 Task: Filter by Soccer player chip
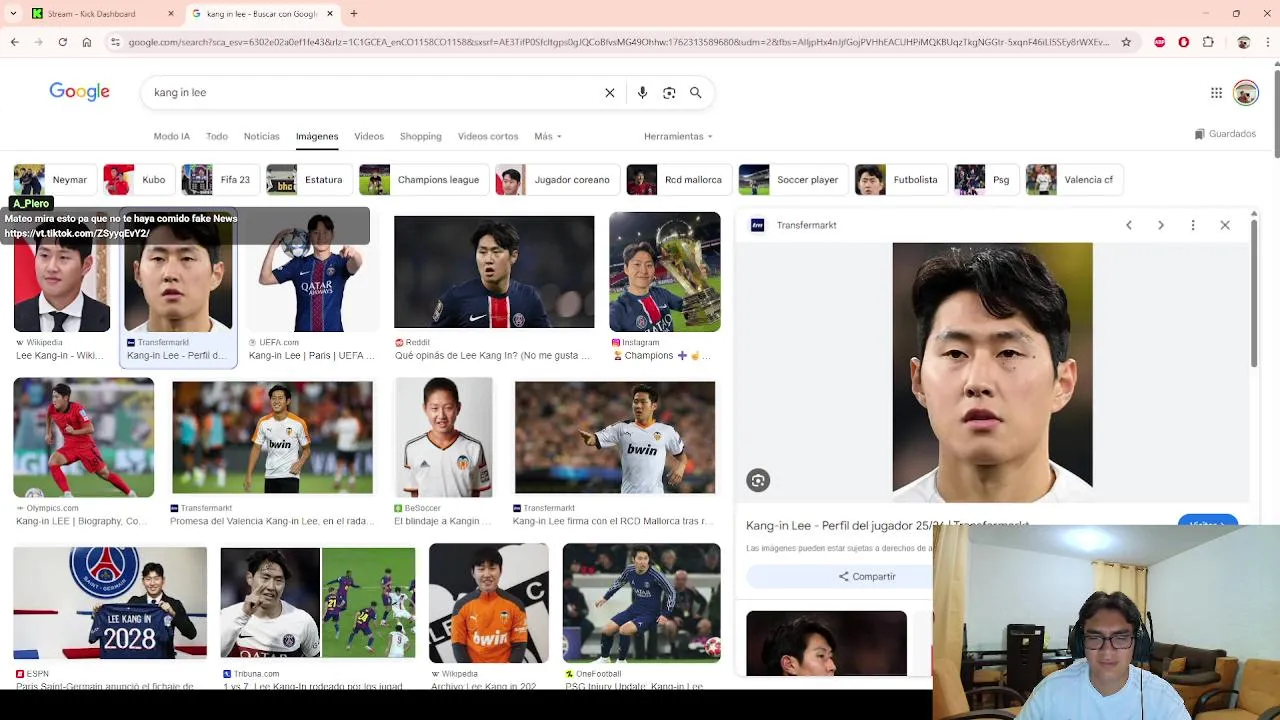[792, 180]
